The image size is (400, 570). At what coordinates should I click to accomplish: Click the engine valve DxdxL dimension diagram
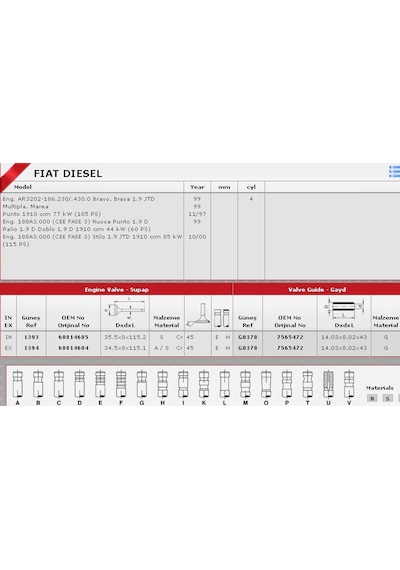click(125, 309)
